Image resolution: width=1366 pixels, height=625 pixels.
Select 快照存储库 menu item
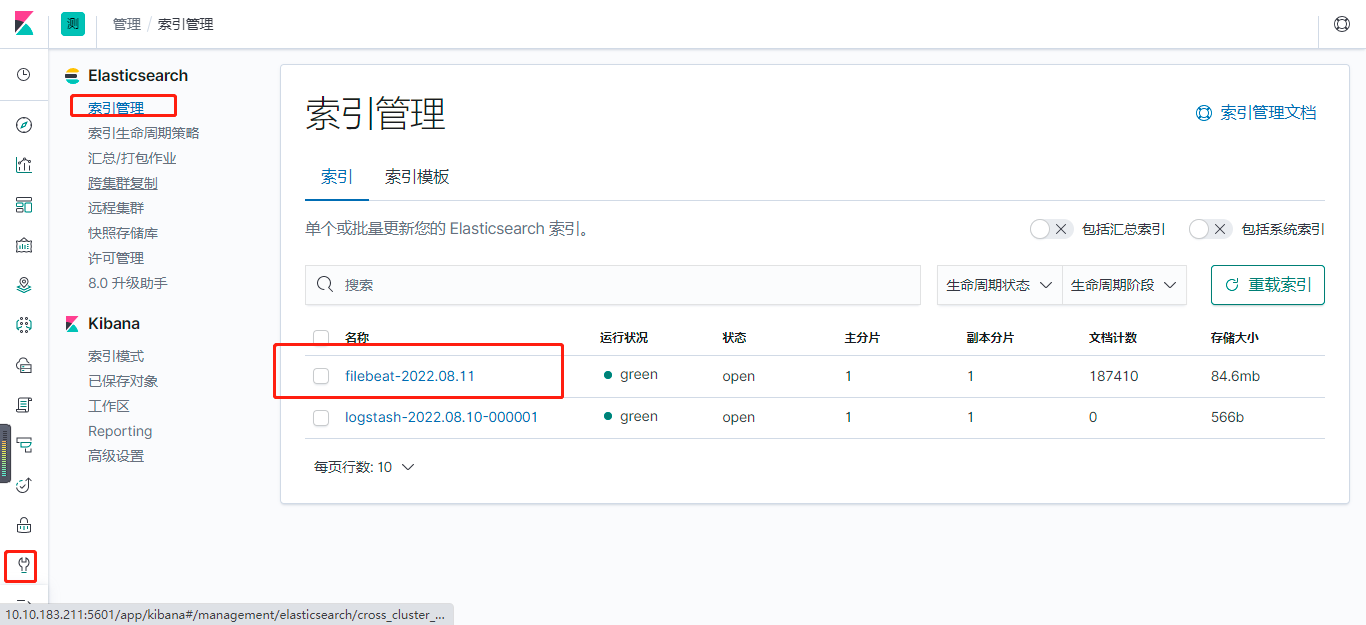point(123,233)
